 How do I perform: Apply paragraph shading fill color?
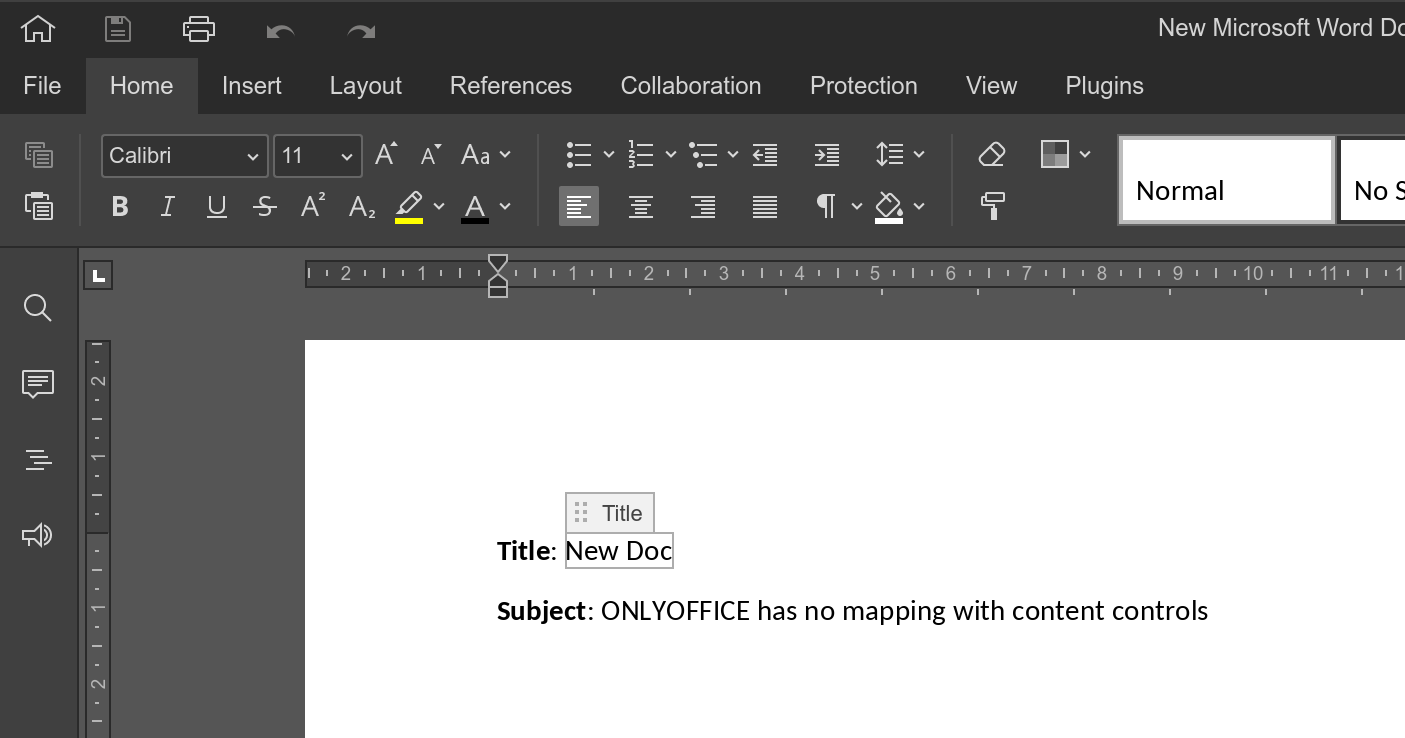point(889,207)
